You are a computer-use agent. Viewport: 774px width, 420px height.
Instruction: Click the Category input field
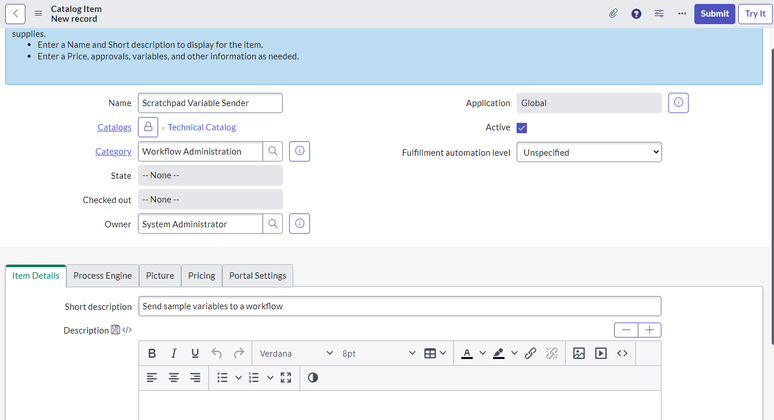point(200,151)
